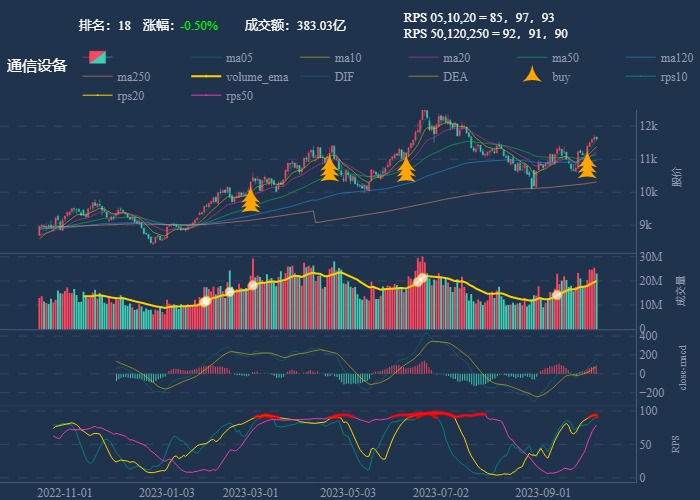Click the red-green candlestick legend icon
The height and width of the screenshot is (500, 700).
click(98, 57)
